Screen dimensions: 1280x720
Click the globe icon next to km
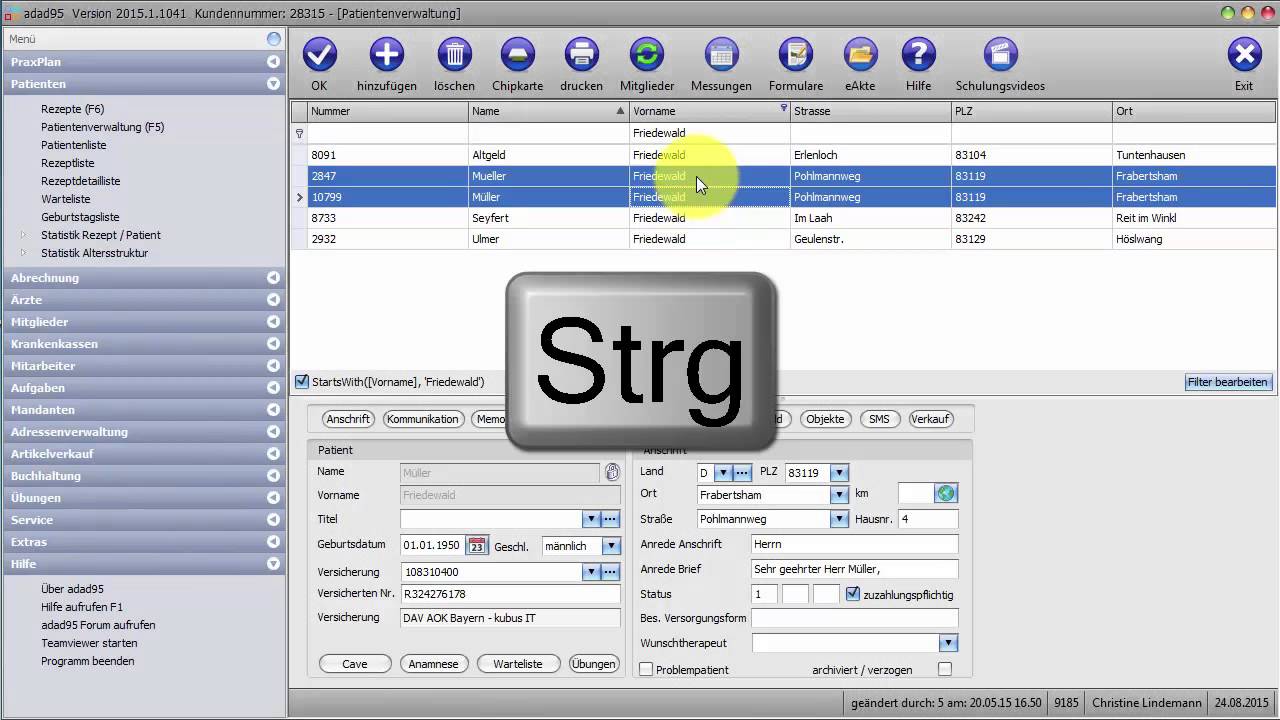[946, 493]
